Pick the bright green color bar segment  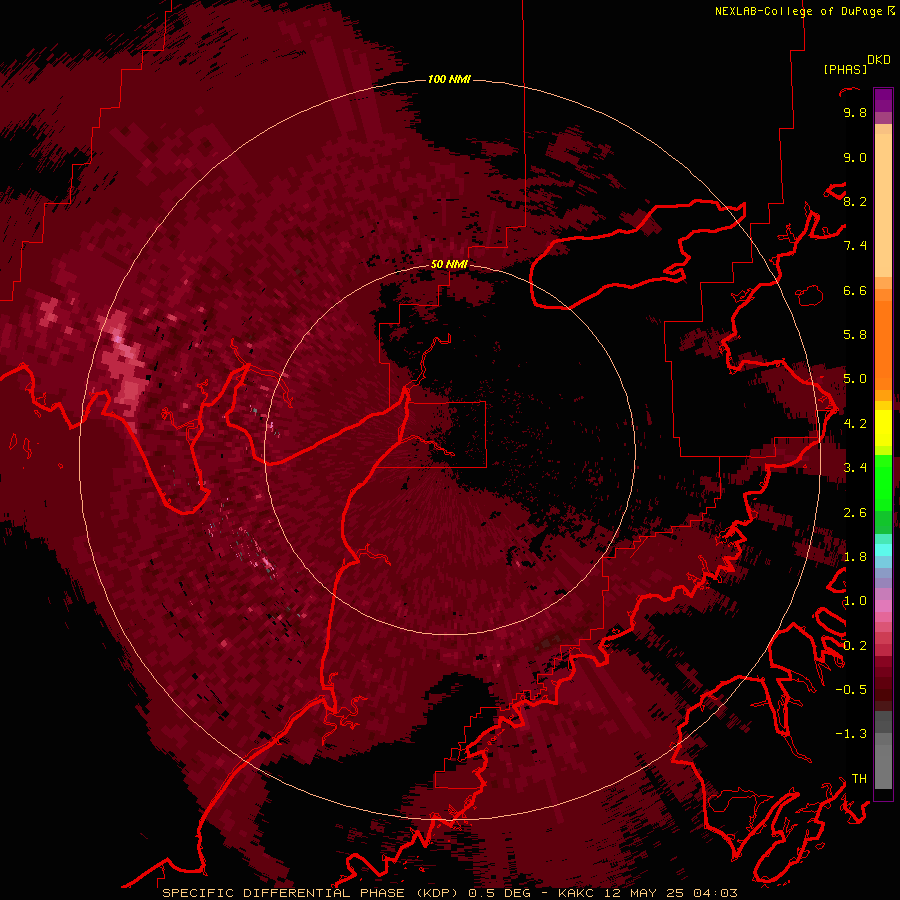(883, 482)
